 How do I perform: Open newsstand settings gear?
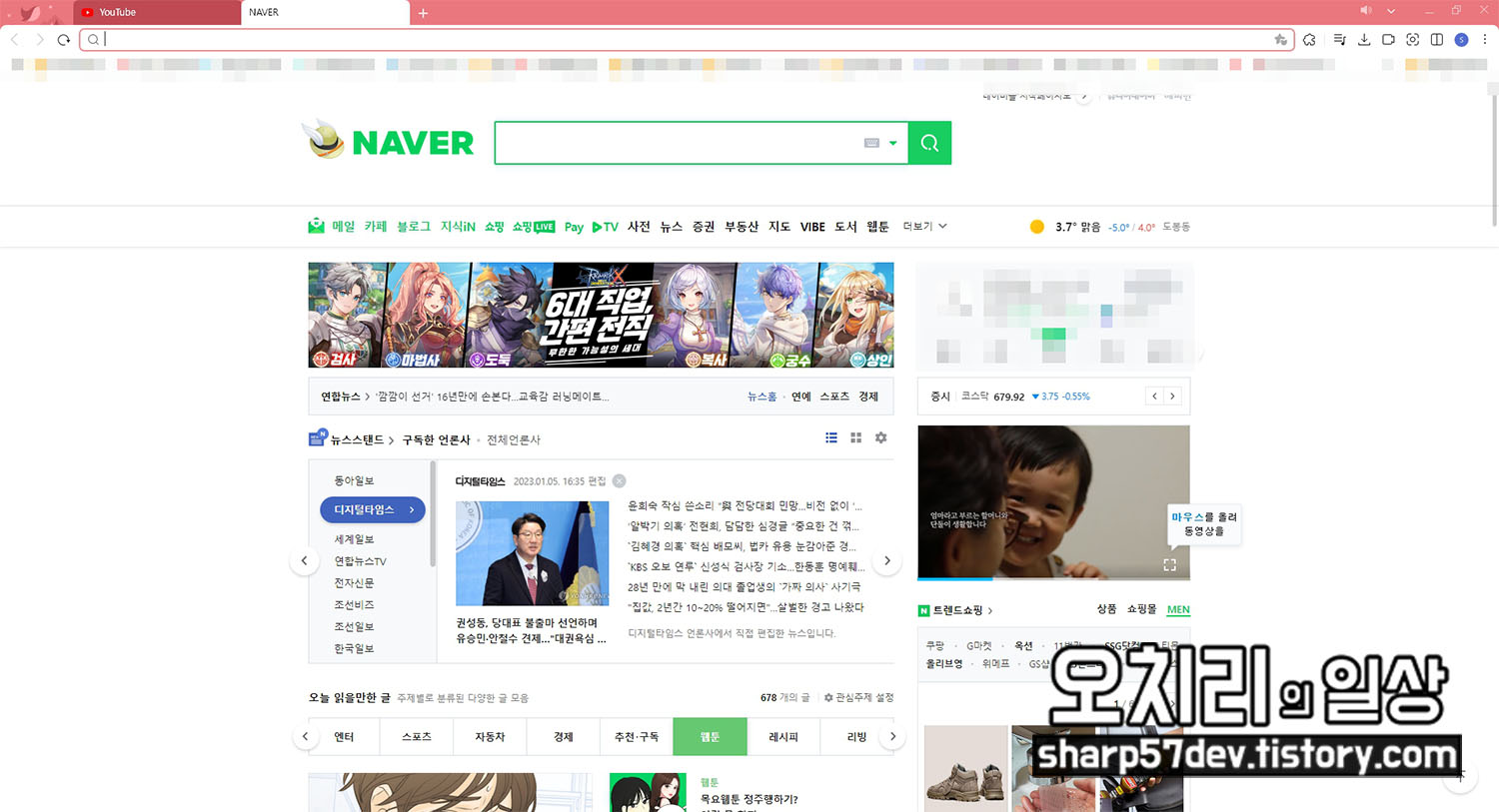[880, 437]
